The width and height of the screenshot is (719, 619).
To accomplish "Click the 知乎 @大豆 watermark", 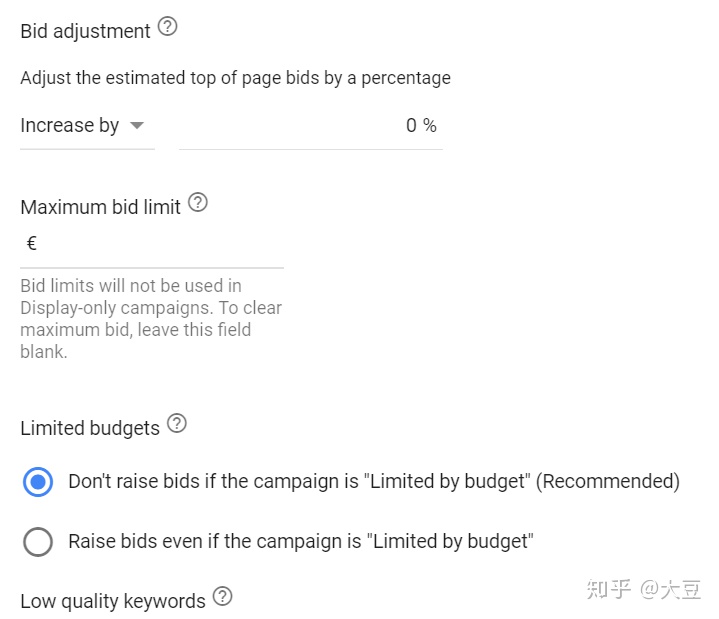I will click(644, 589).
